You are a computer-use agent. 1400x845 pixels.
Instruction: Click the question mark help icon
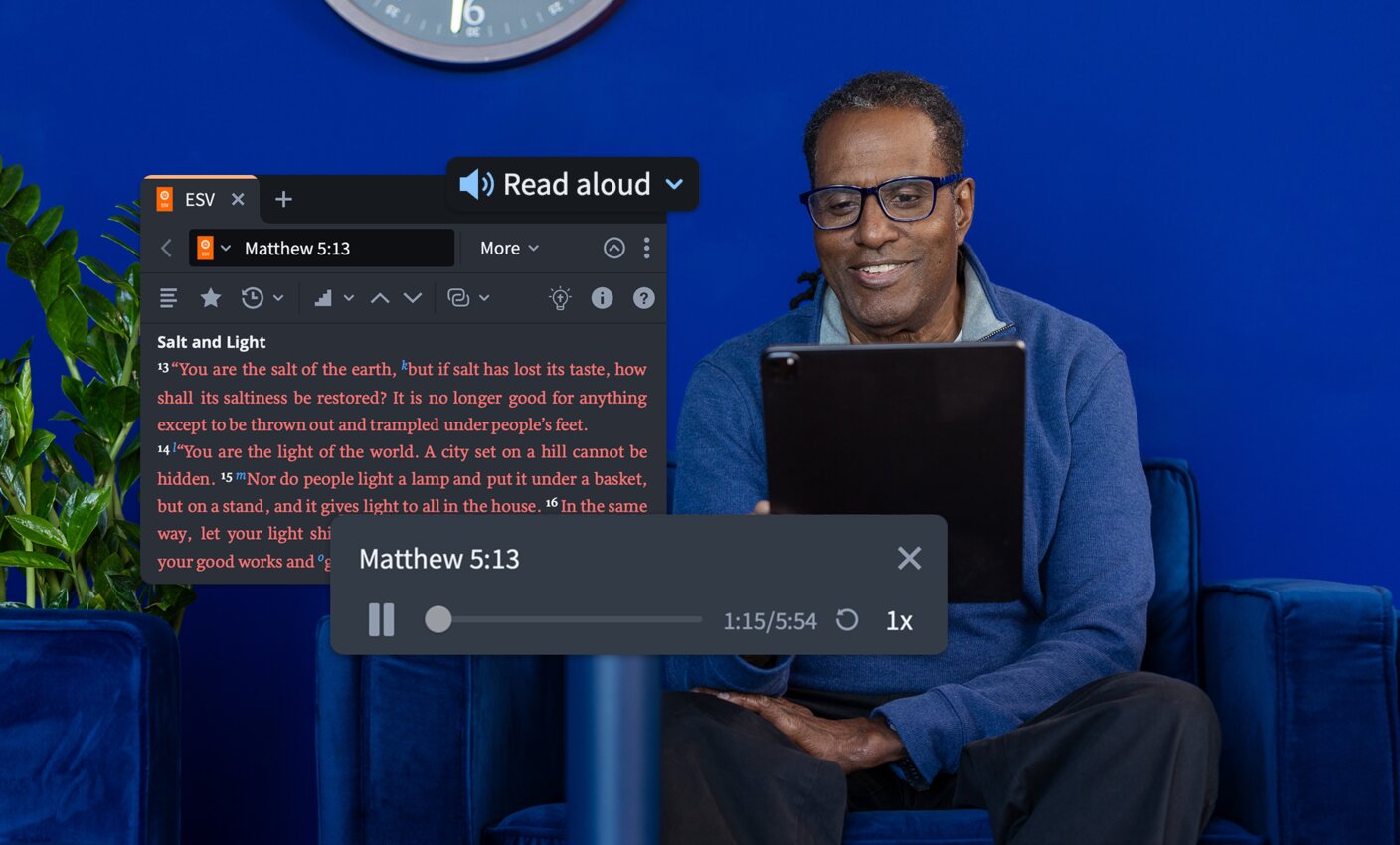click(x=644, y=298)
